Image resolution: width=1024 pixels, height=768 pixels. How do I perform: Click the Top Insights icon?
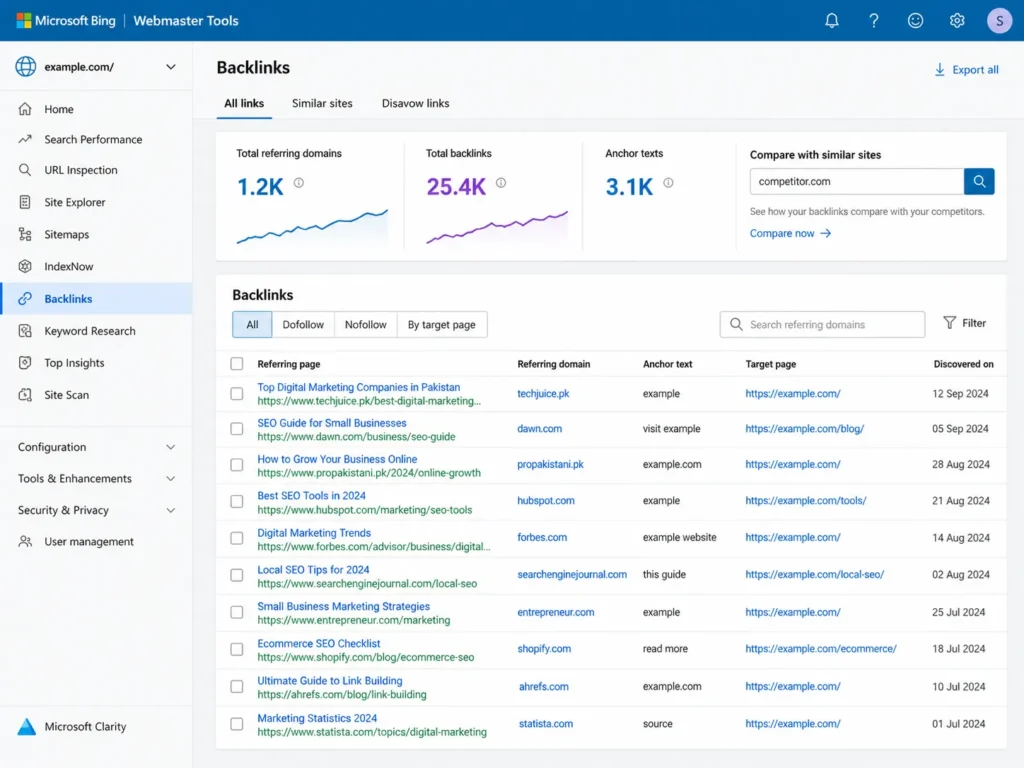25,362
